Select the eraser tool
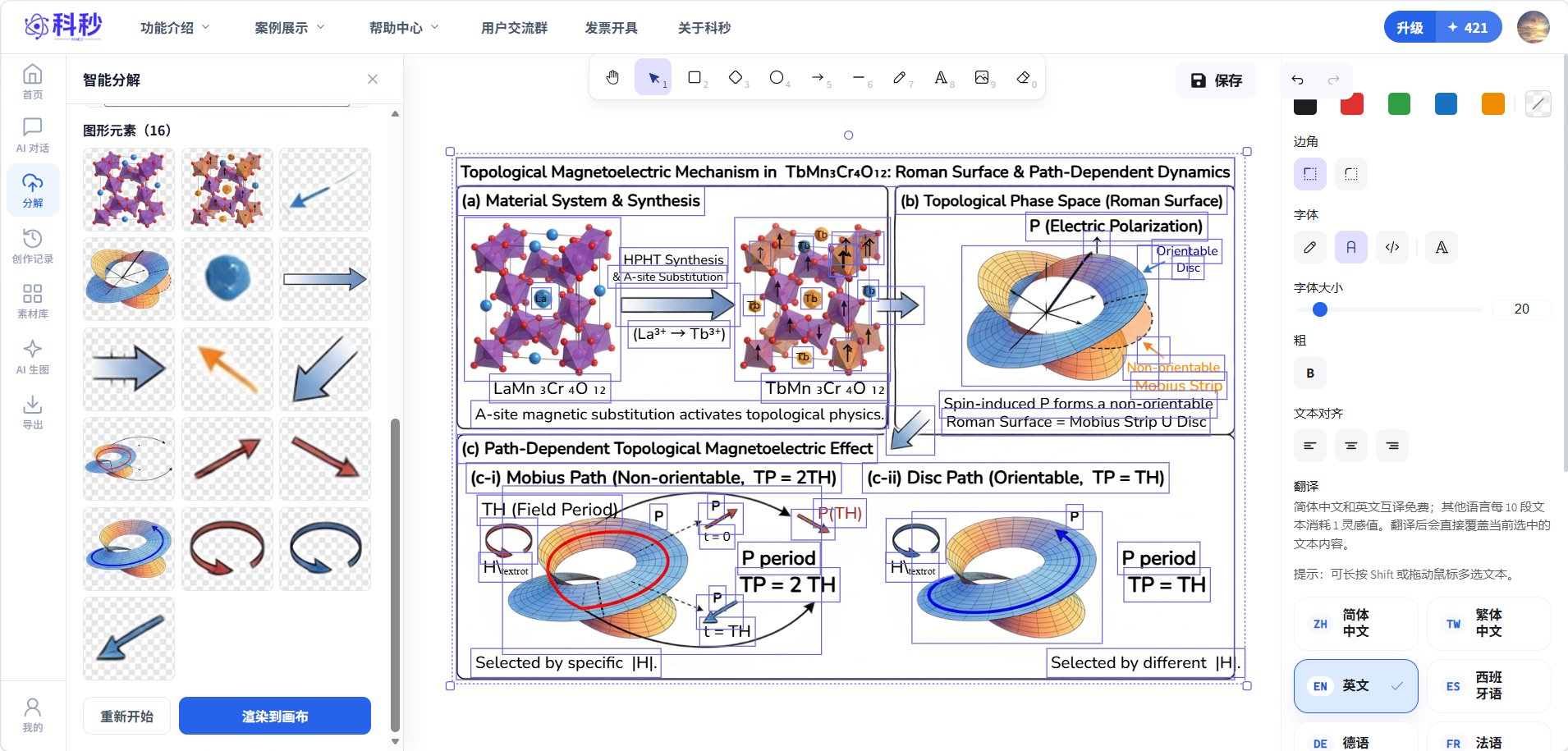The height and width of the screenshot is (751, 1568). click(1023, 78)
